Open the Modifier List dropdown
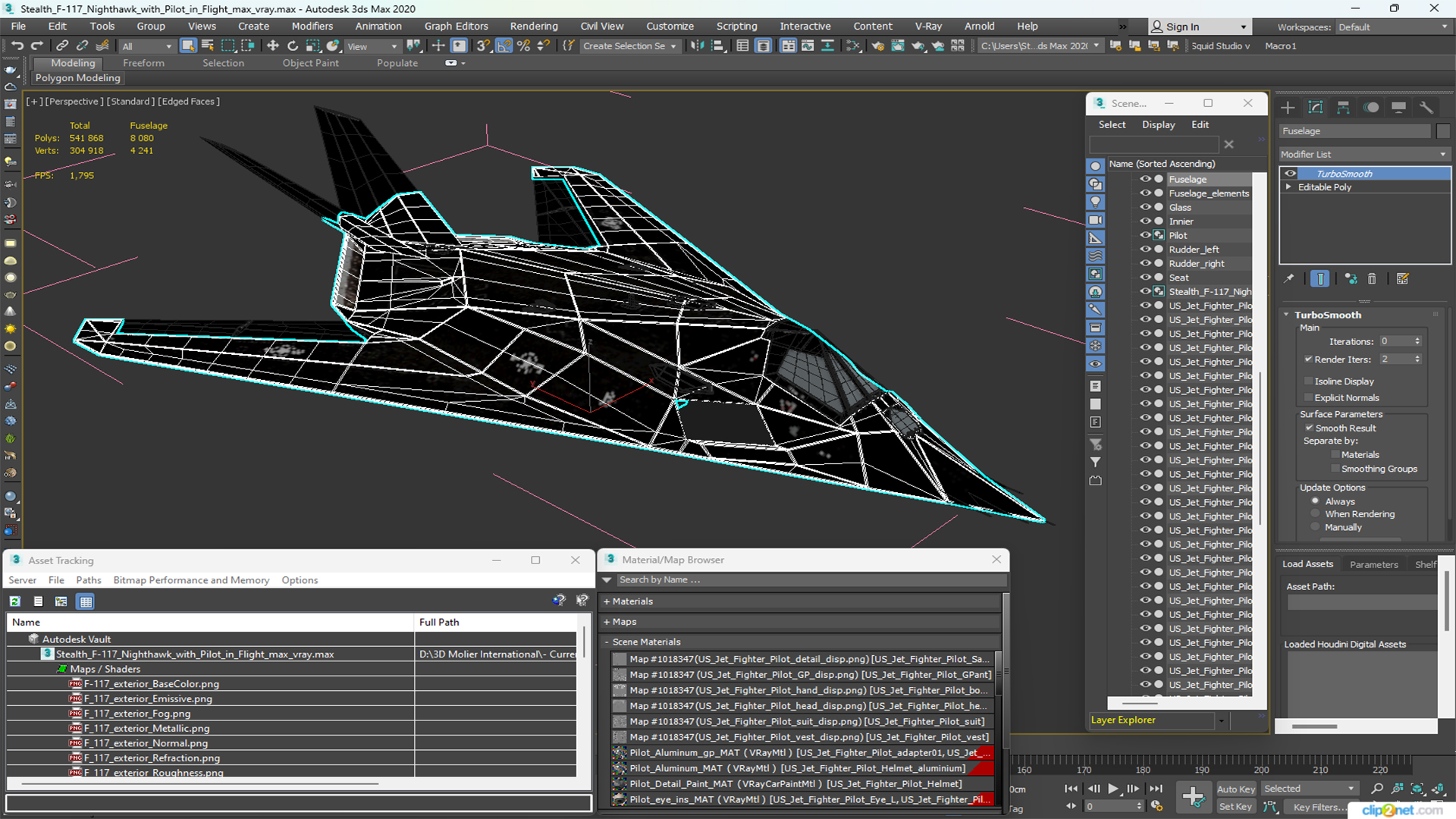 1364,154
